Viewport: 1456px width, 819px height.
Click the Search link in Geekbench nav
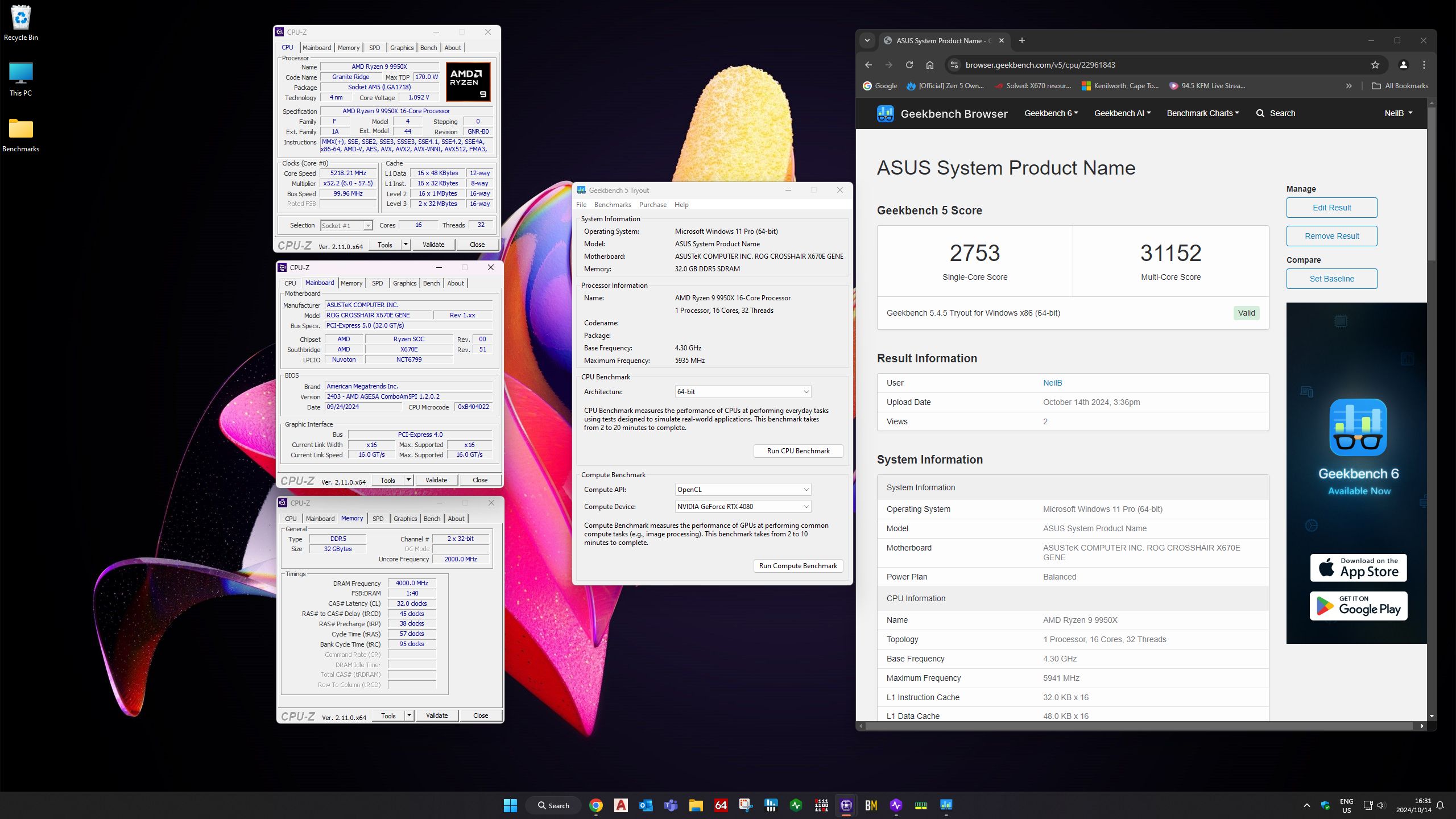(1276, 113)
